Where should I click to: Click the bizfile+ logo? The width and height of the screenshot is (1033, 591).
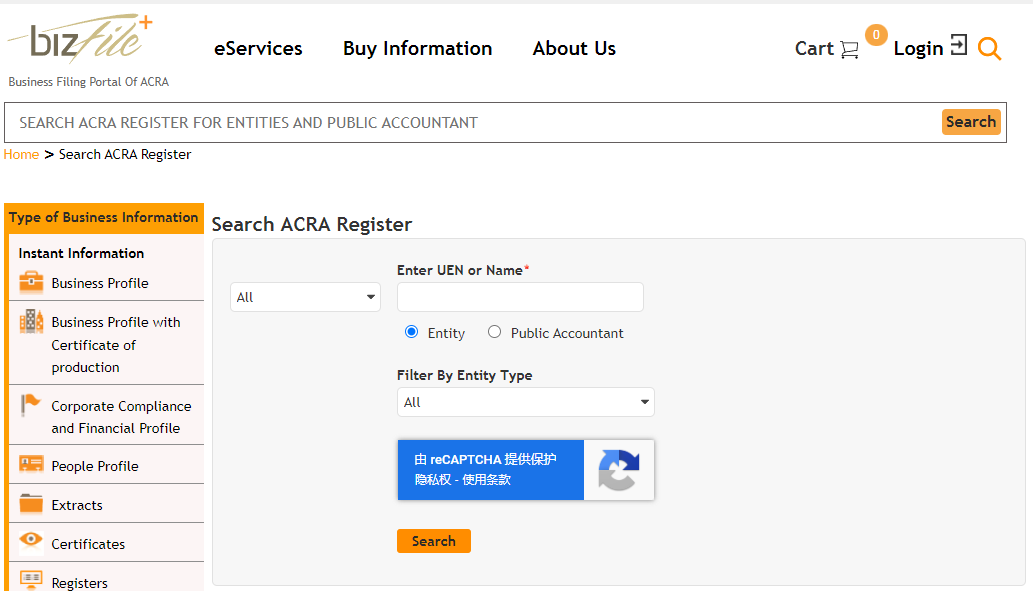coord(82,42)
